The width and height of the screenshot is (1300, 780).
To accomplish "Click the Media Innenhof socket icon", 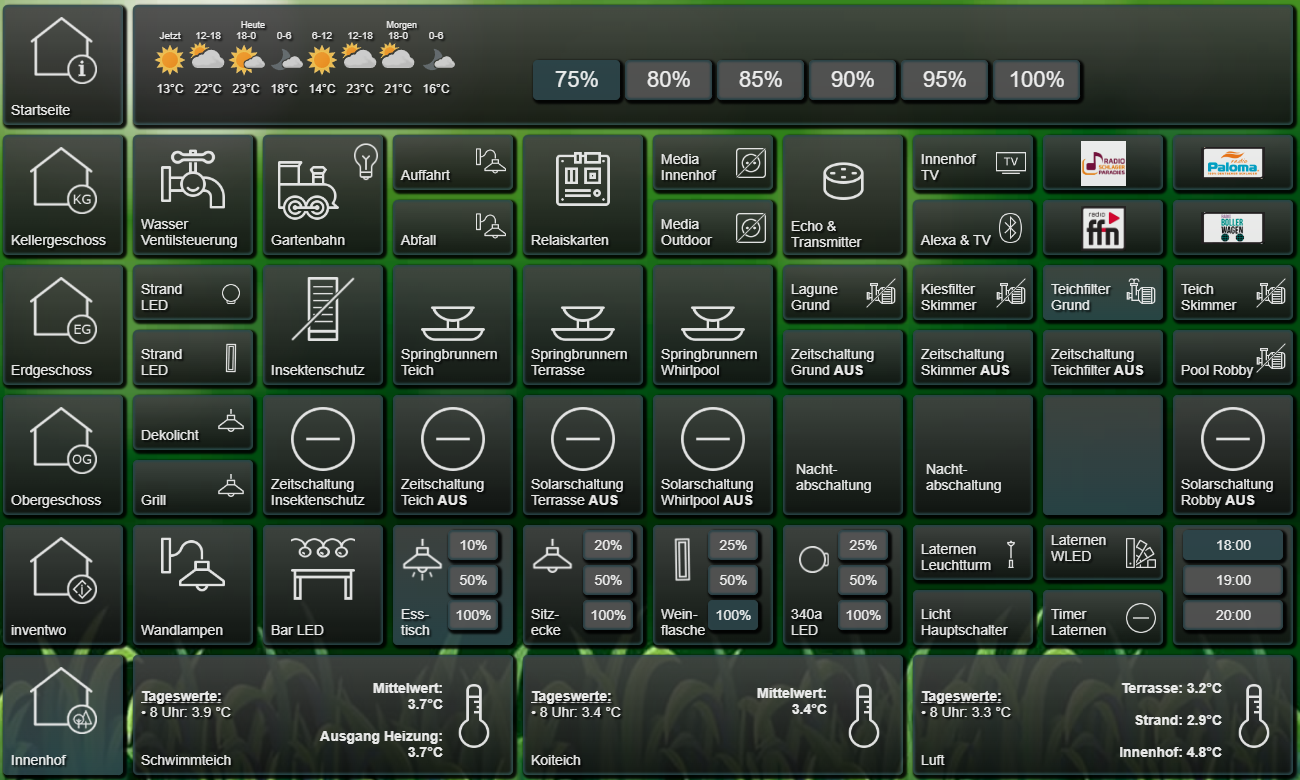I will click(x=750, y=163).
